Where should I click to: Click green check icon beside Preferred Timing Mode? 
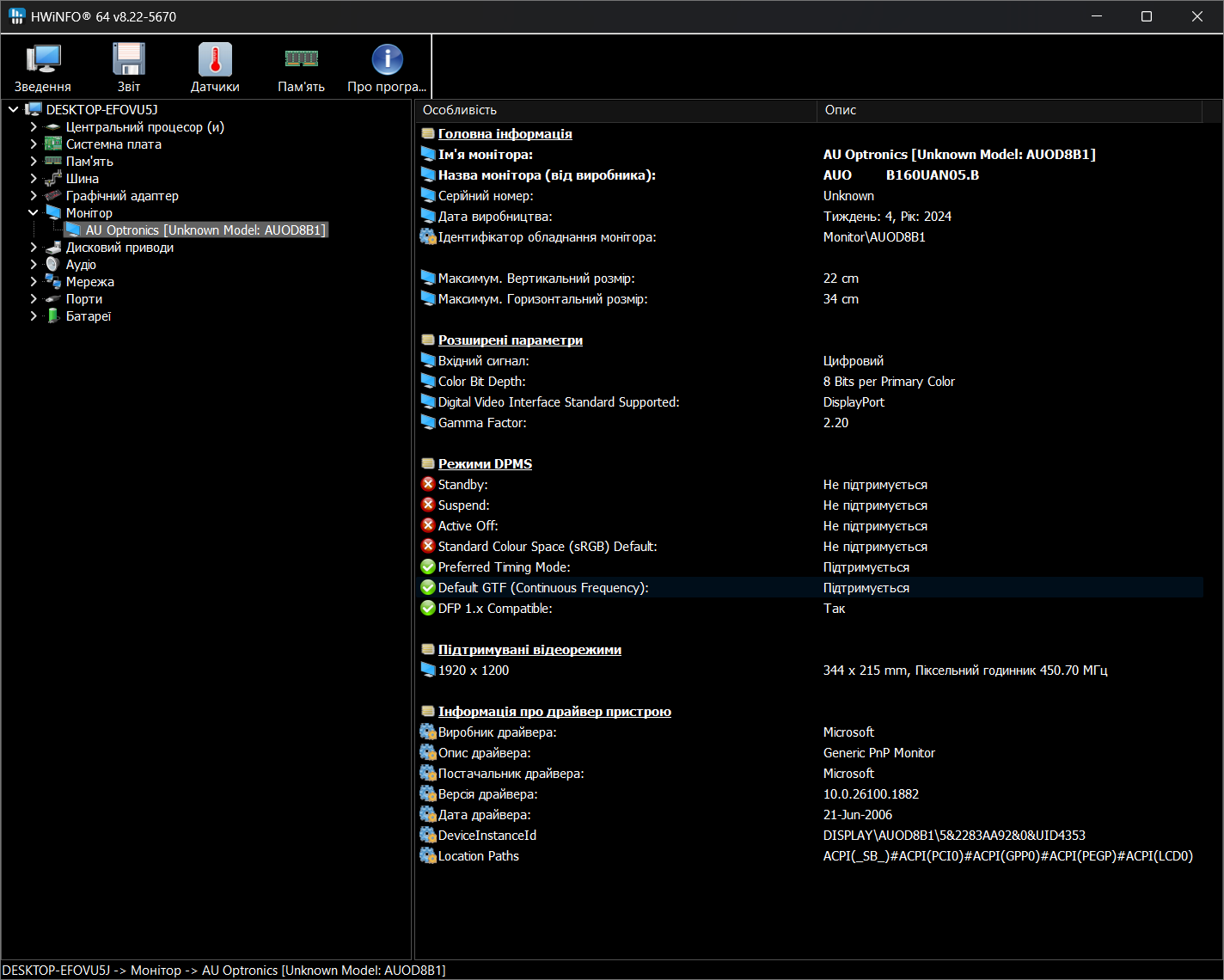[428, 567]
